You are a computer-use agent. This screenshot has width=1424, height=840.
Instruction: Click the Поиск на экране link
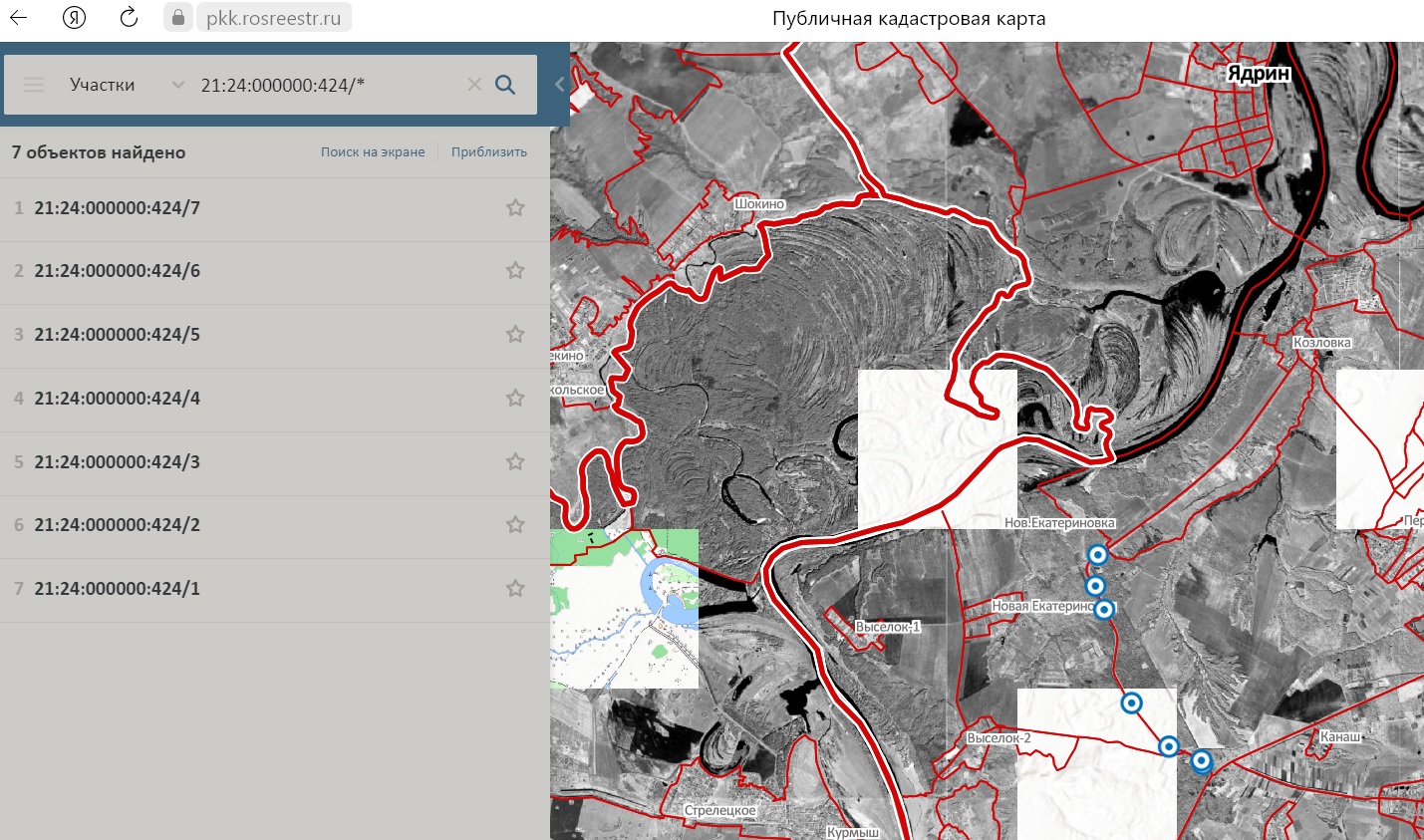373,152
